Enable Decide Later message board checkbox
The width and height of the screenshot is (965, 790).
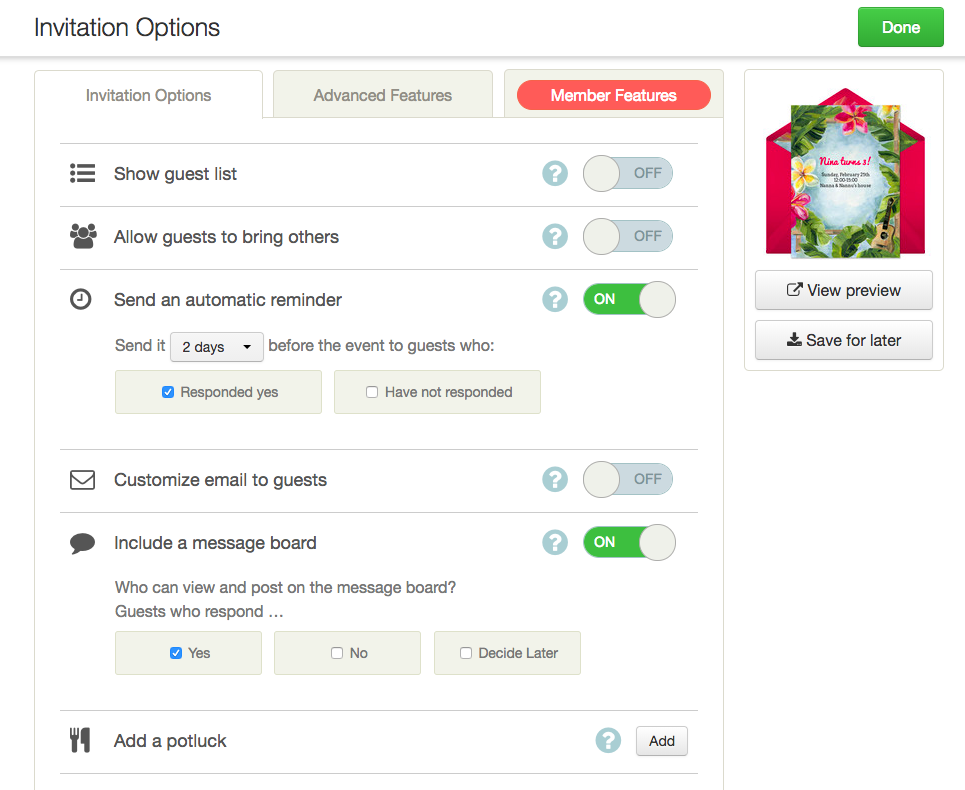(466, 653)
